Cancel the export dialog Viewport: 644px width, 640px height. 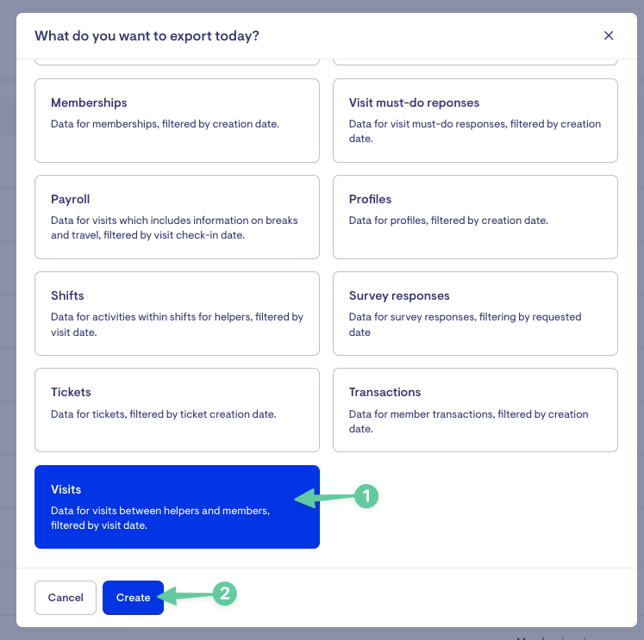tap(65, 597)
